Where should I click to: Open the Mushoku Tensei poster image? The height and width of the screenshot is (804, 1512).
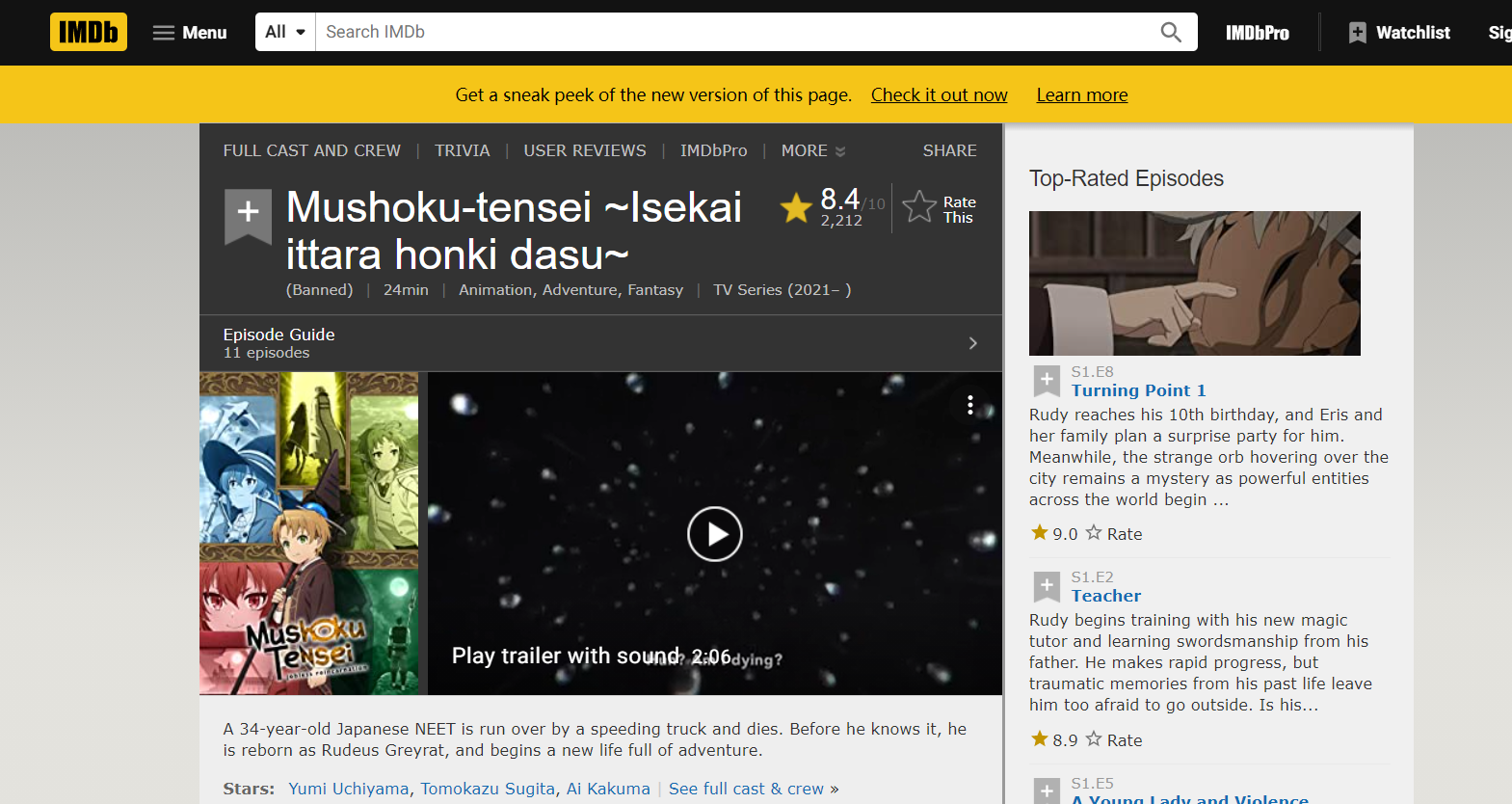308,533
